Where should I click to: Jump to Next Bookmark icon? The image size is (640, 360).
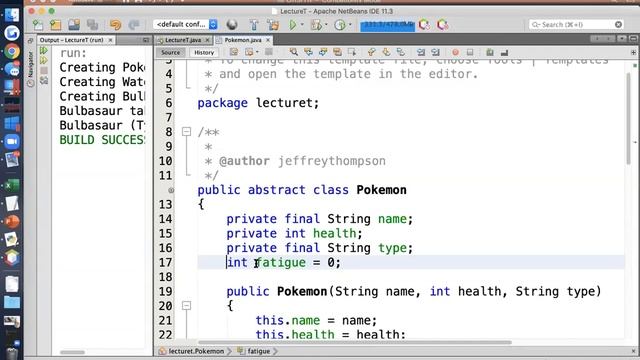pos(386,52)
